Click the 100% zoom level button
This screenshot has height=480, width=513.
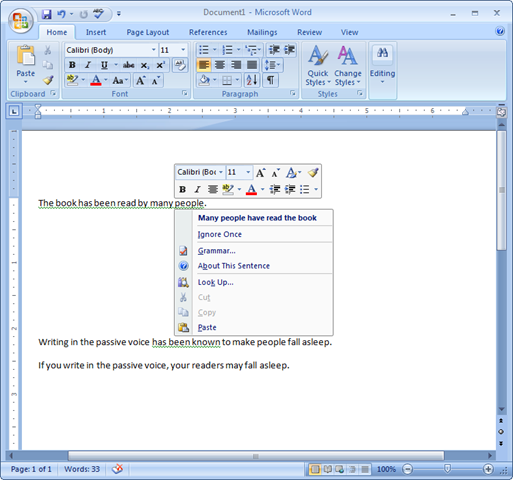386,469
